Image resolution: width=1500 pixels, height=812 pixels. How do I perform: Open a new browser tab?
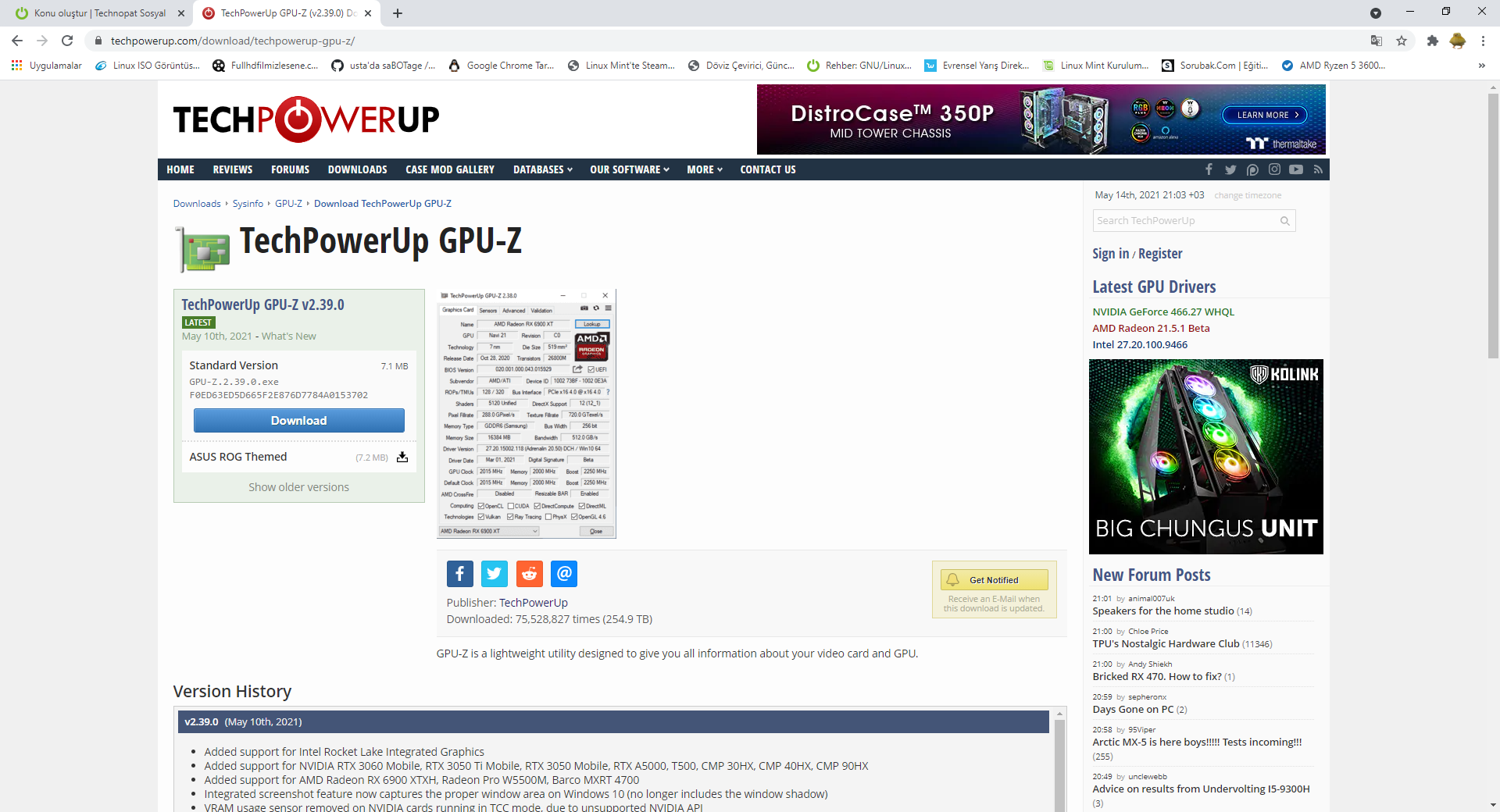[398, 13]
